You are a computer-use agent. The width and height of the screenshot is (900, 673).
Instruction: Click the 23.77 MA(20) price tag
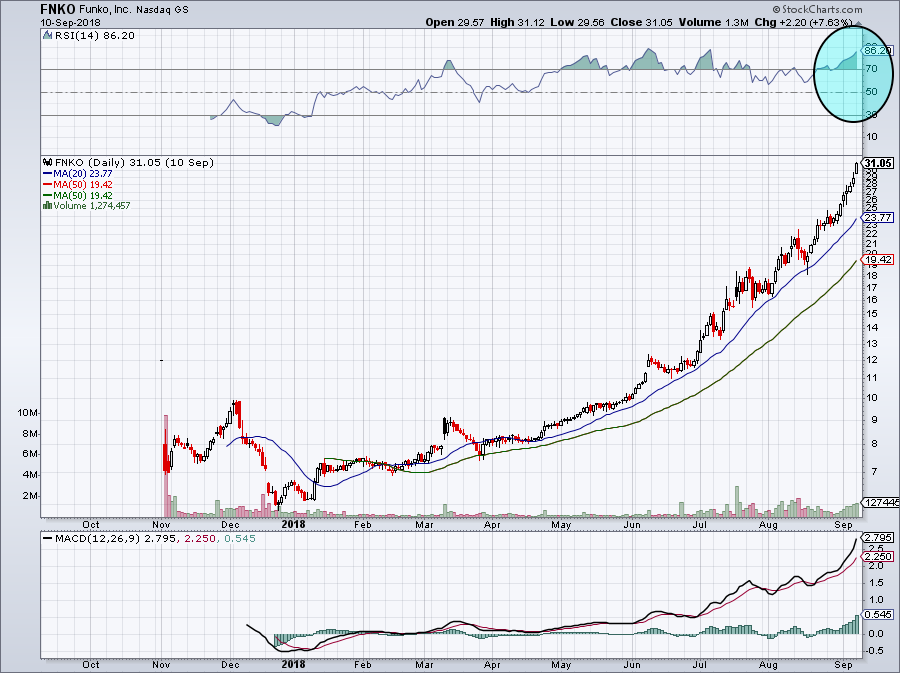coord(878,217)
